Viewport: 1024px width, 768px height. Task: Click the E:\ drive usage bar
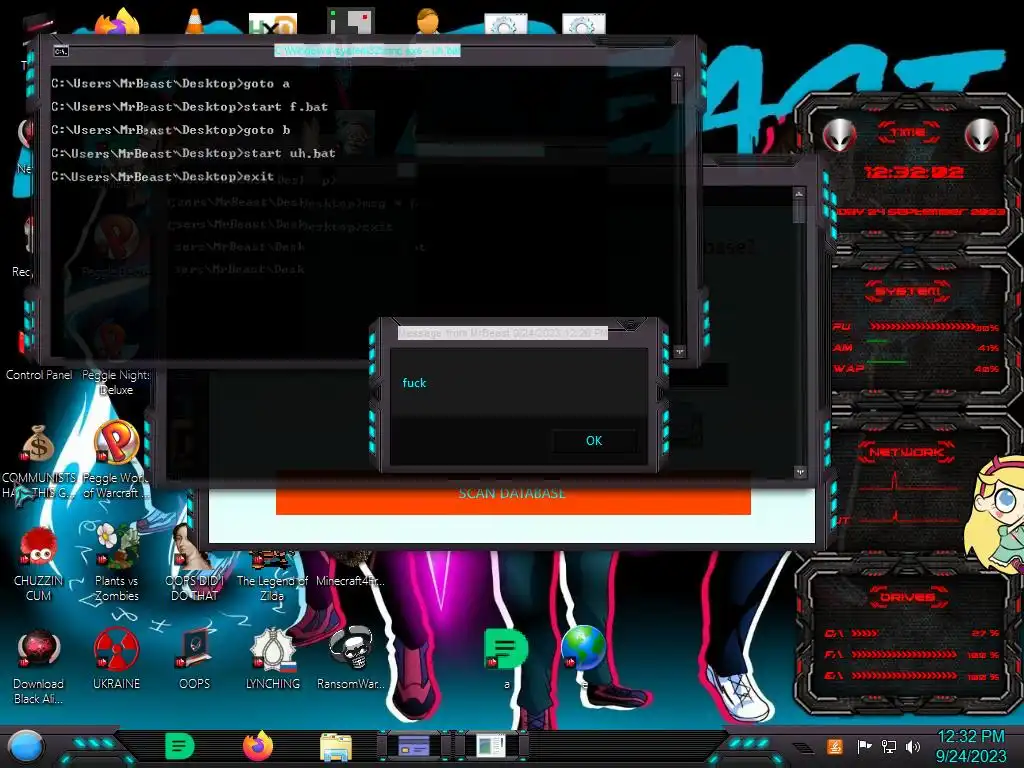pyautogui.click(x=904, y=676)
